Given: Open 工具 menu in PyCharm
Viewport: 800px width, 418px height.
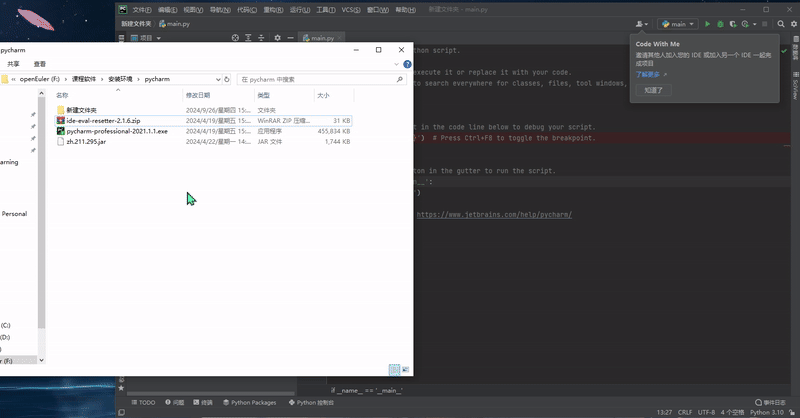Looking at the screenshot, I should pos(326,10).
